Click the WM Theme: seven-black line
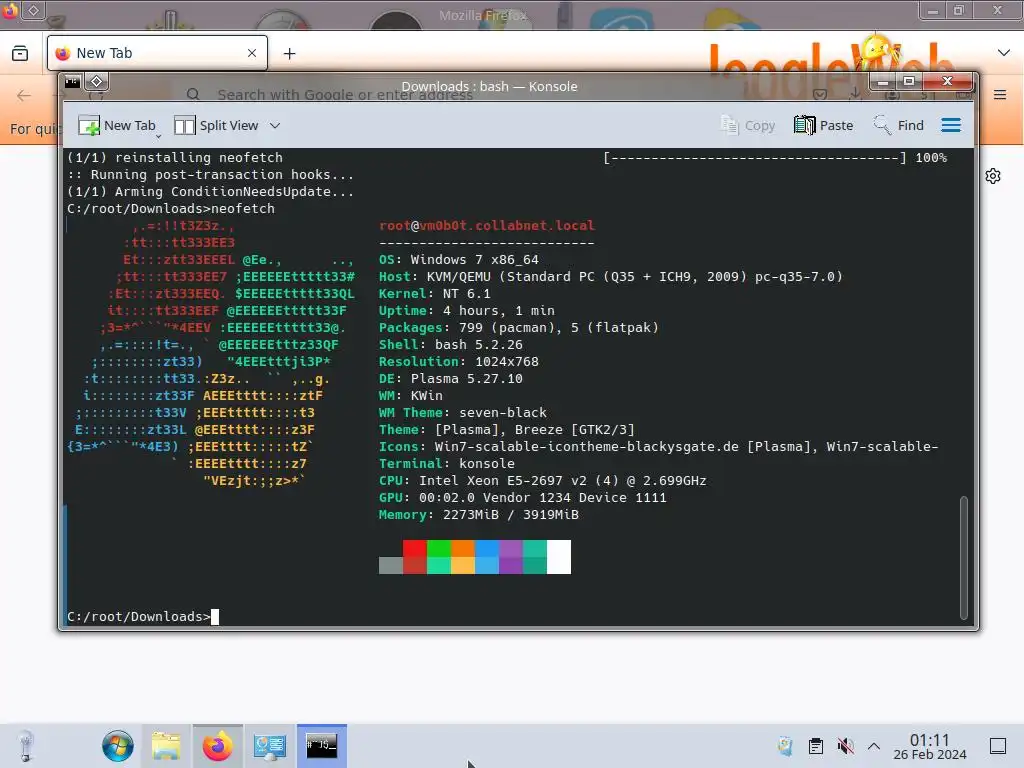This screenshot has height=768, width=1024. tap(462, 412)
